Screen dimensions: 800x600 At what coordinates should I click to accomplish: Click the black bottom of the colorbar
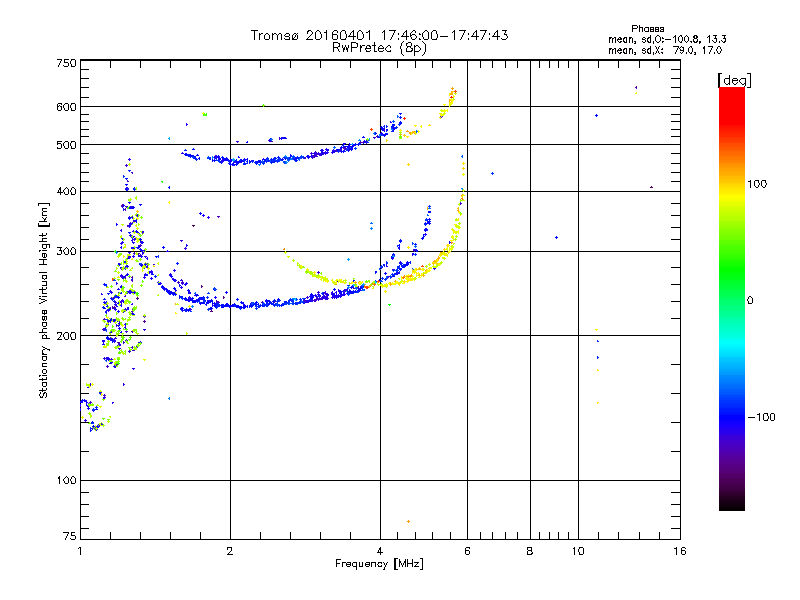[x=732, y=503]
